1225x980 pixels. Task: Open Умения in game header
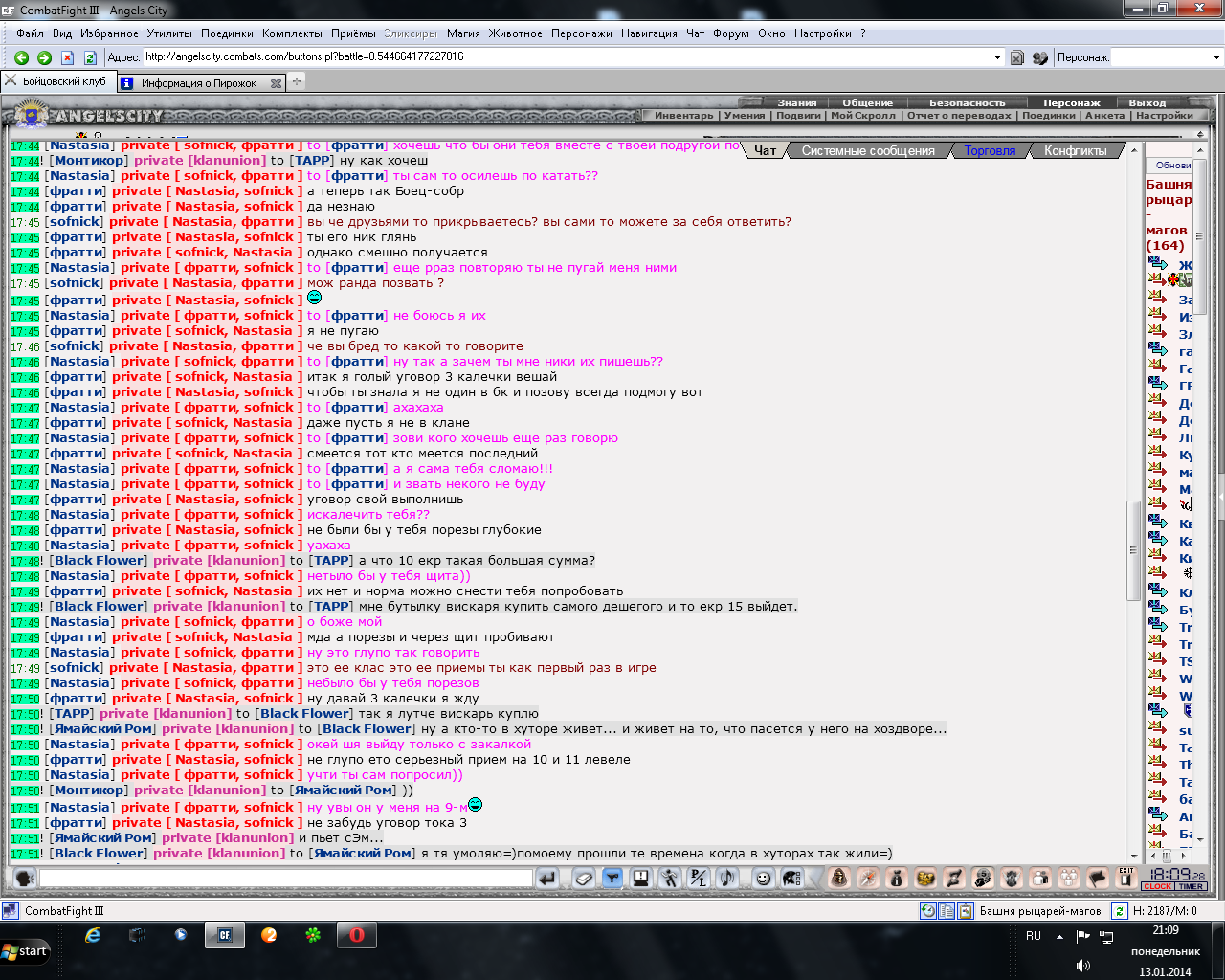745,116
